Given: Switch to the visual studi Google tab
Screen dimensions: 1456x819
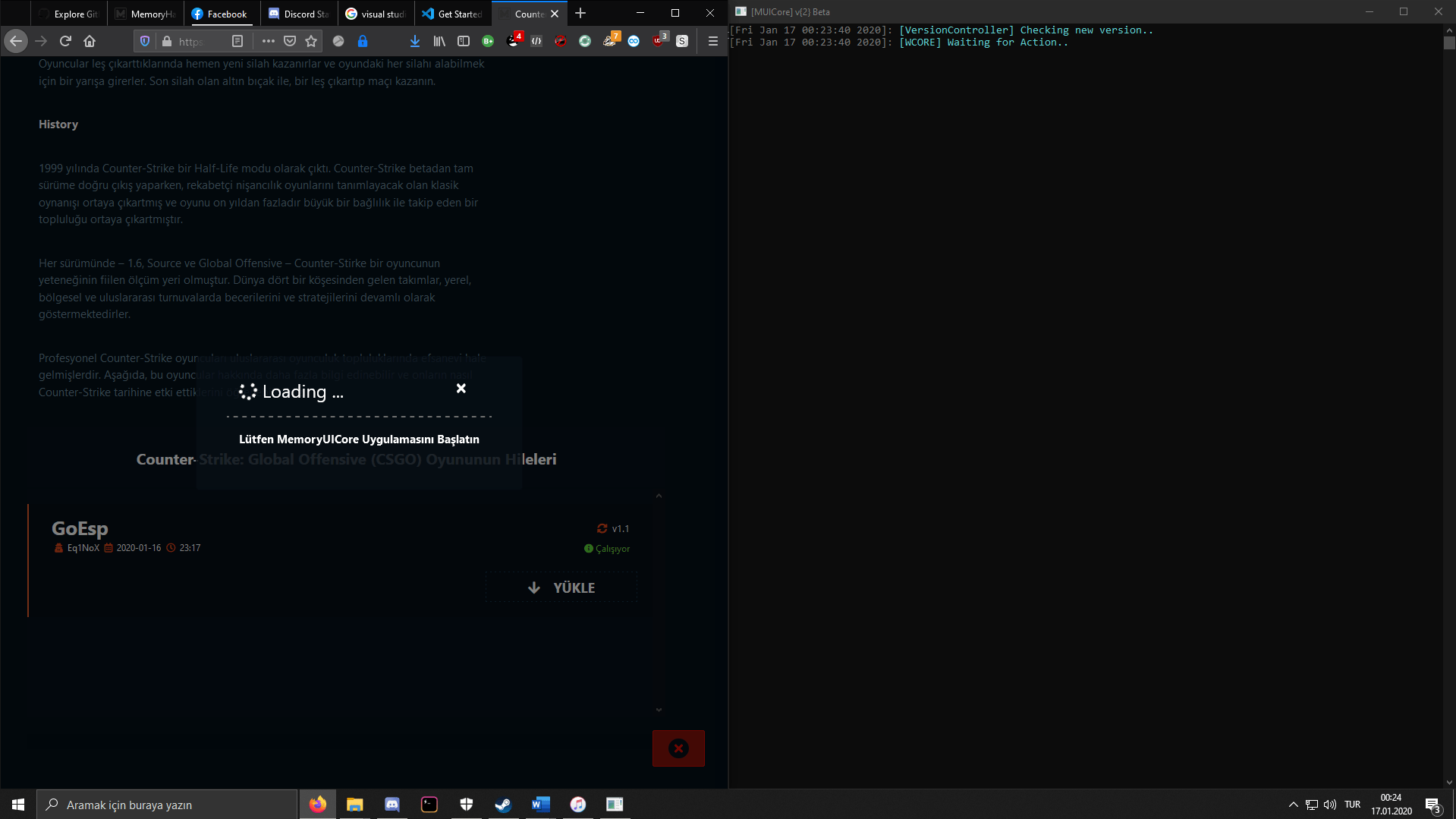Looking at the screenshot, I should click(376, 14).
